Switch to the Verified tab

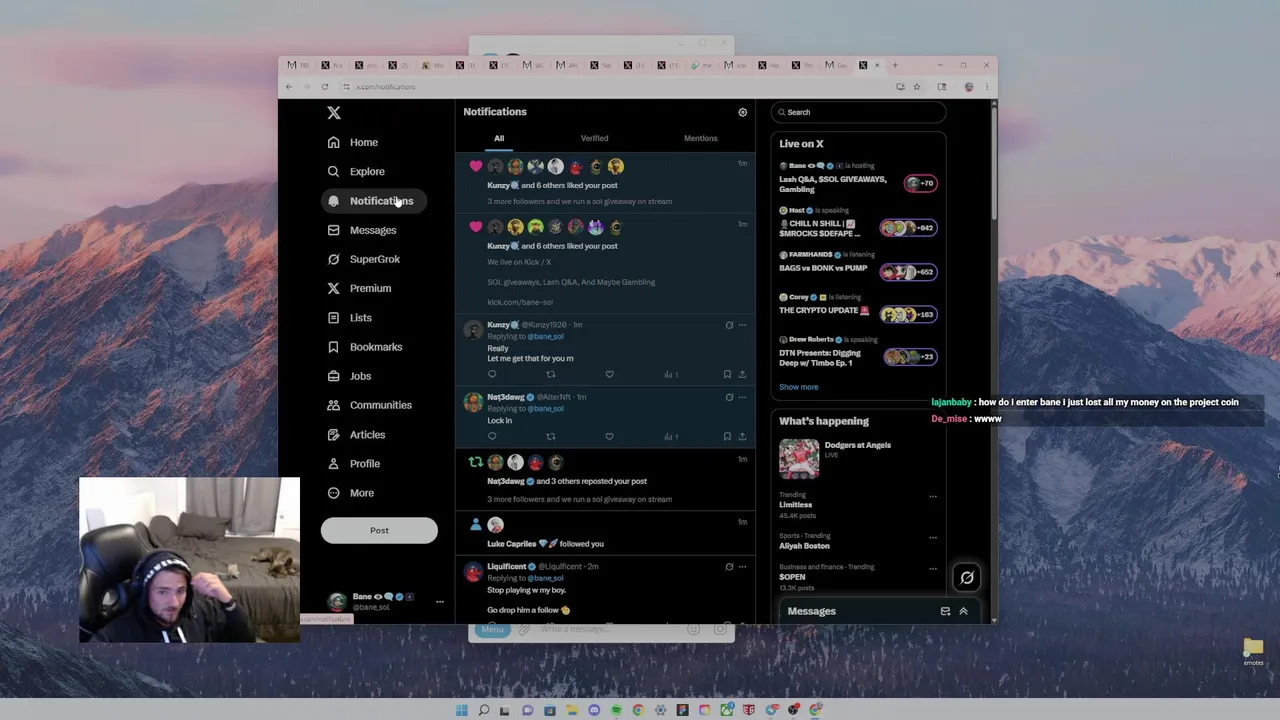pyautogui.click(x=594, y=138)
